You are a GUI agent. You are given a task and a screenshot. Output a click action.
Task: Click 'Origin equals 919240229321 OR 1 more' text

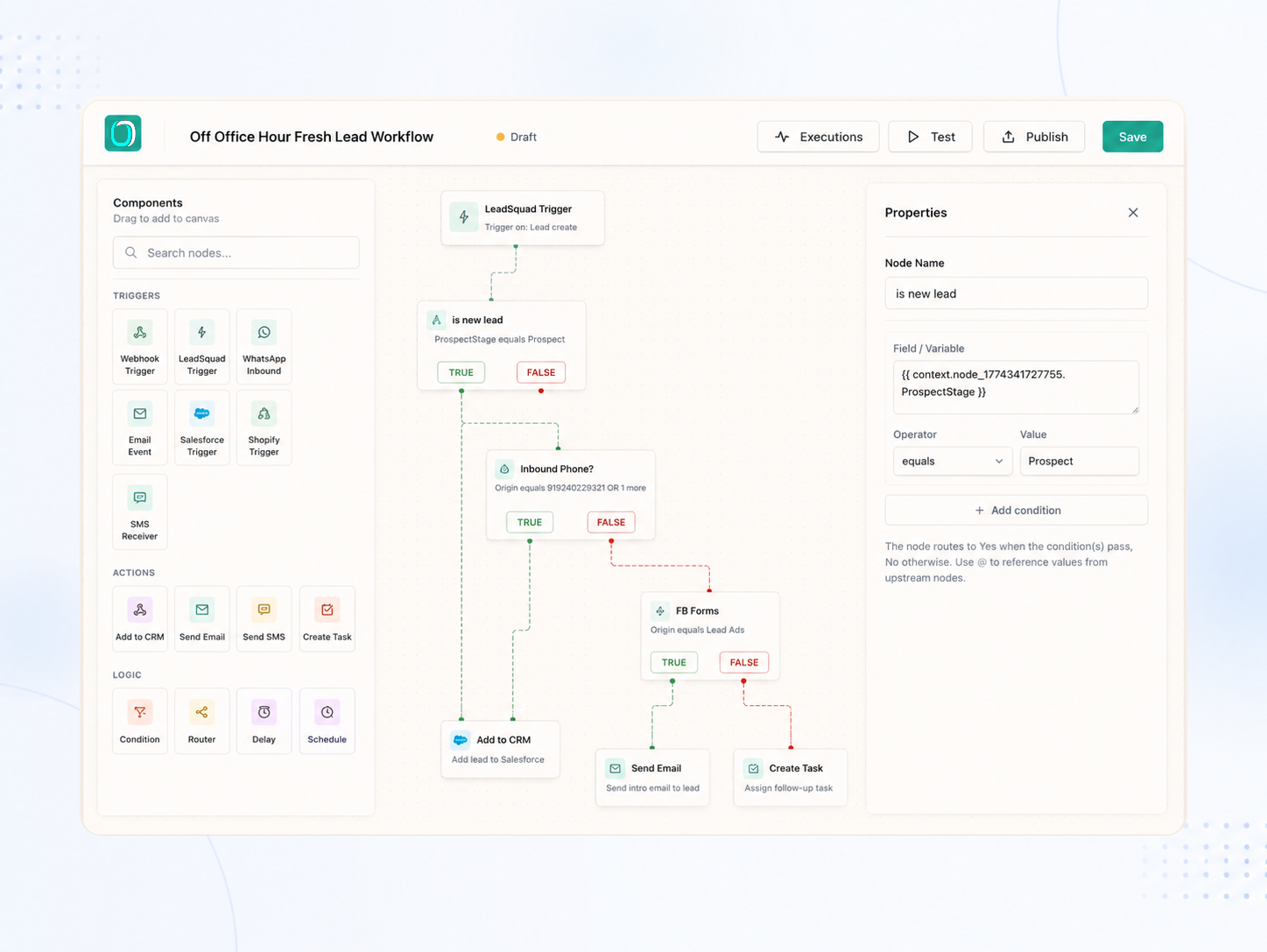tap(571, 488)
